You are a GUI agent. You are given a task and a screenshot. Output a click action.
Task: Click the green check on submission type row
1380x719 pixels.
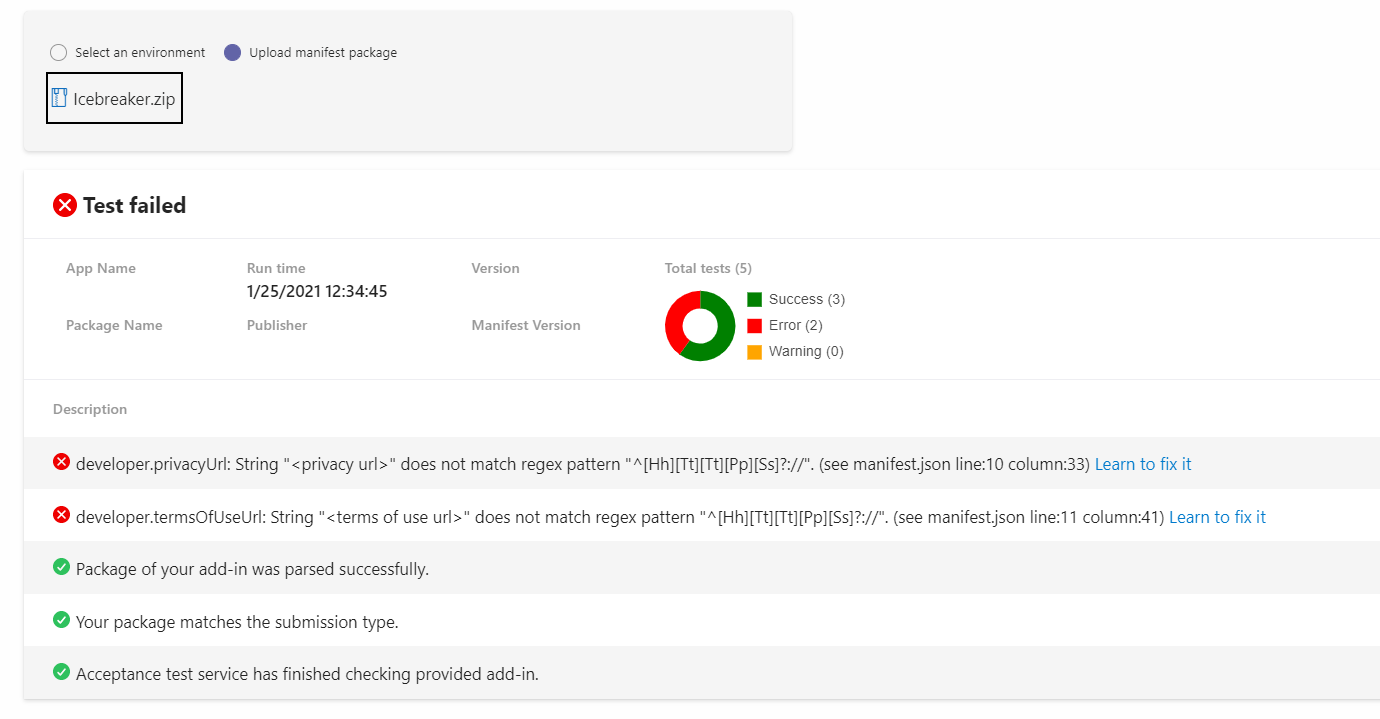tap(61, 620)
